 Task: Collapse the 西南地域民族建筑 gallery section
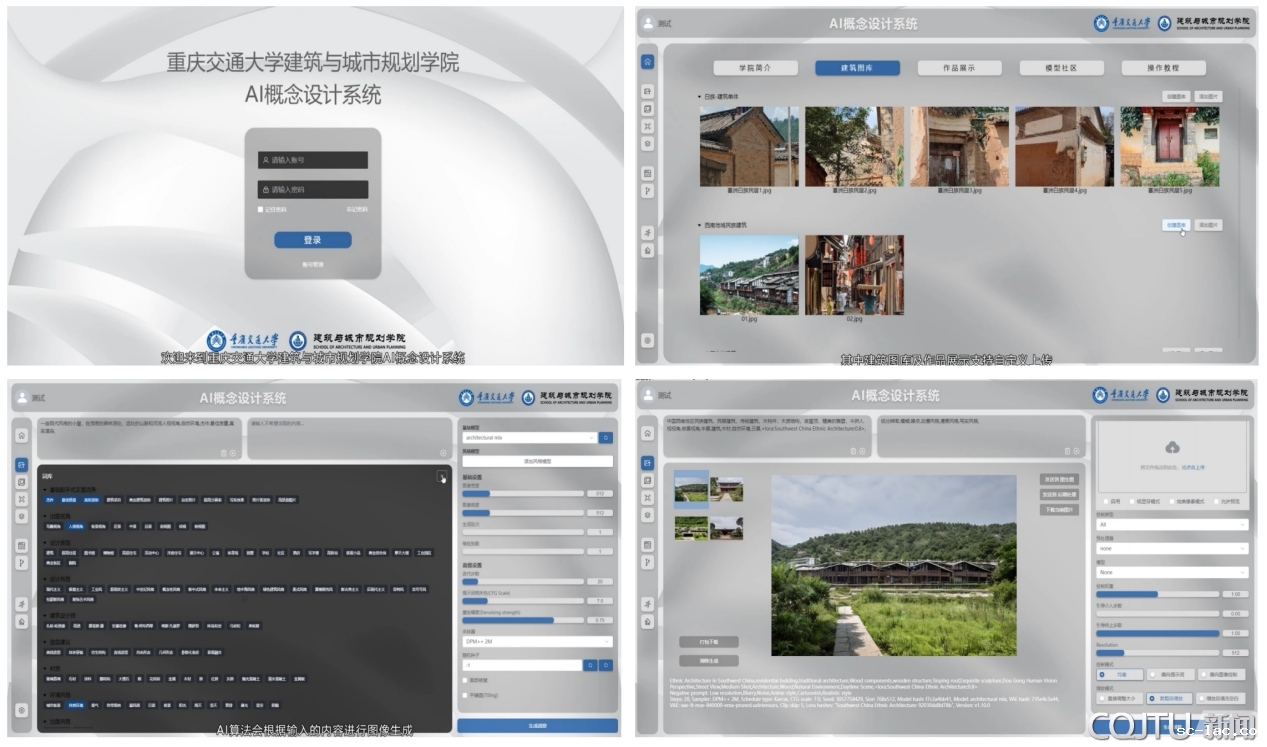tap(699, 225)
